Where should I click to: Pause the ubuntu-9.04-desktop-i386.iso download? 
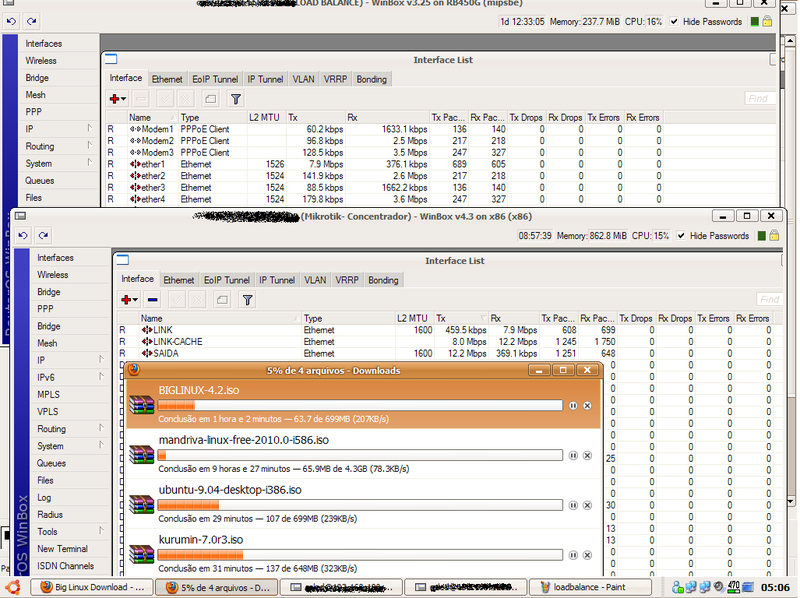point(573,505)
